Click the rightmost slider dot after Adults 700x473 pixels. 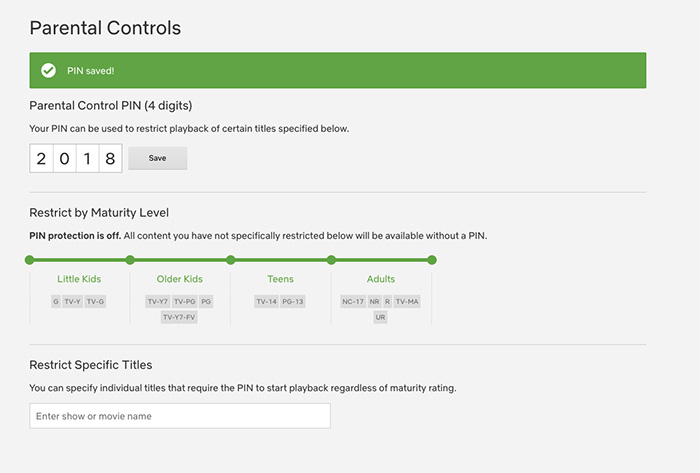pos(432,260)
